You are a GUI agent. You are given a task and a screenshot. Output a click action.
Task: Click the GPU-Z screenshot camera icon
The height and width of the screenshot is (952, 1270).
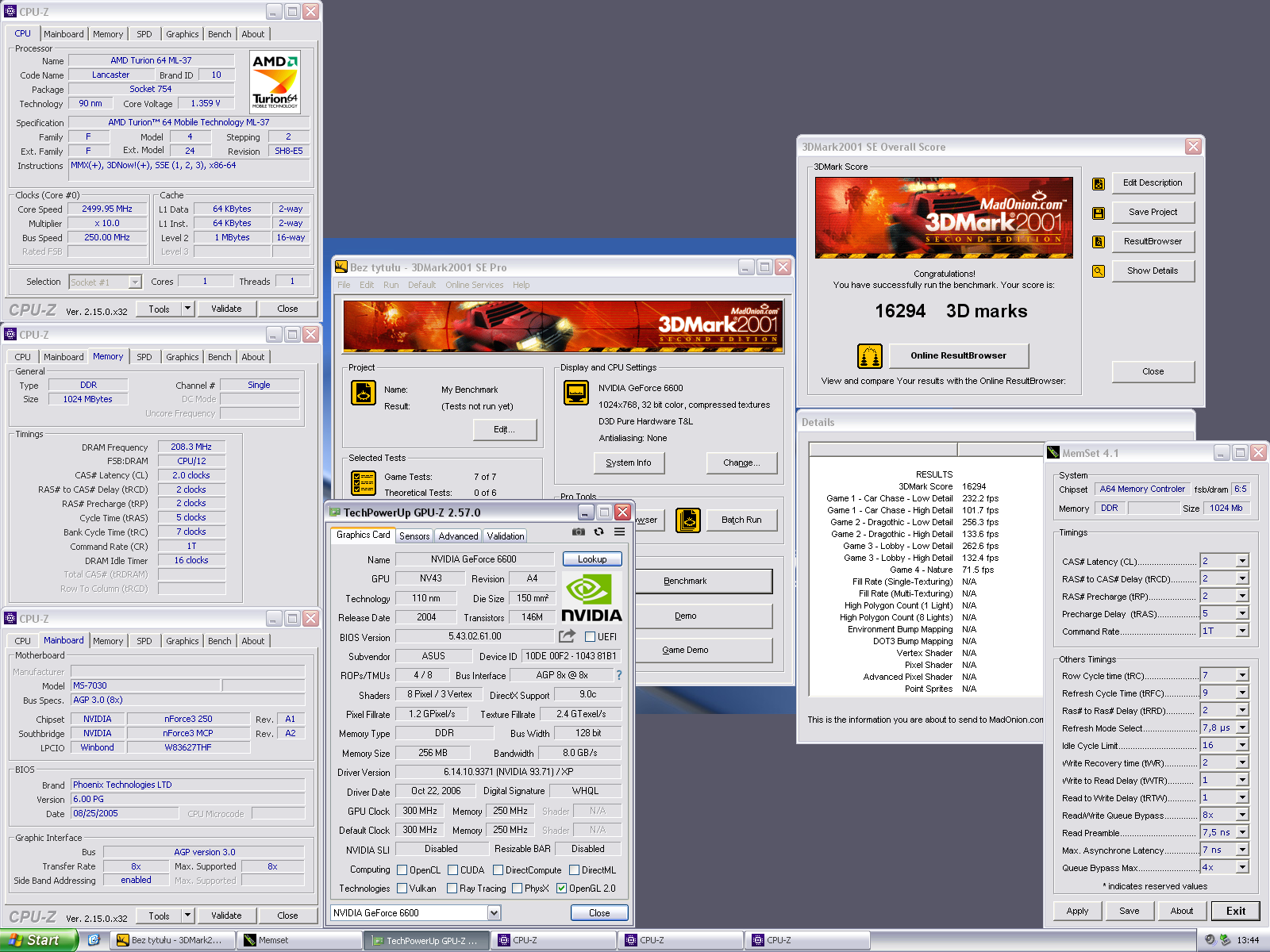tap(579, 532)
